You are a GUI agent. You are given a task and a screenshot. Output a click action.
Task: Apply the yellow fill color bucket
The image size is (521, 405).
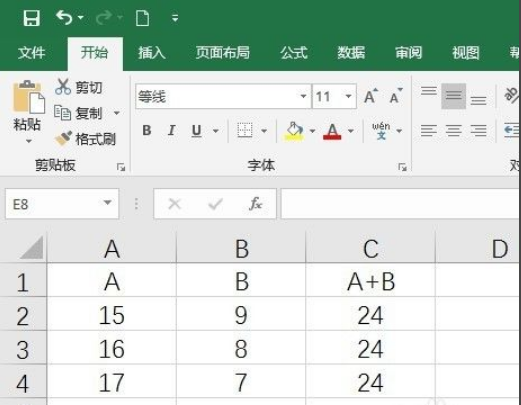coord(294,131)
